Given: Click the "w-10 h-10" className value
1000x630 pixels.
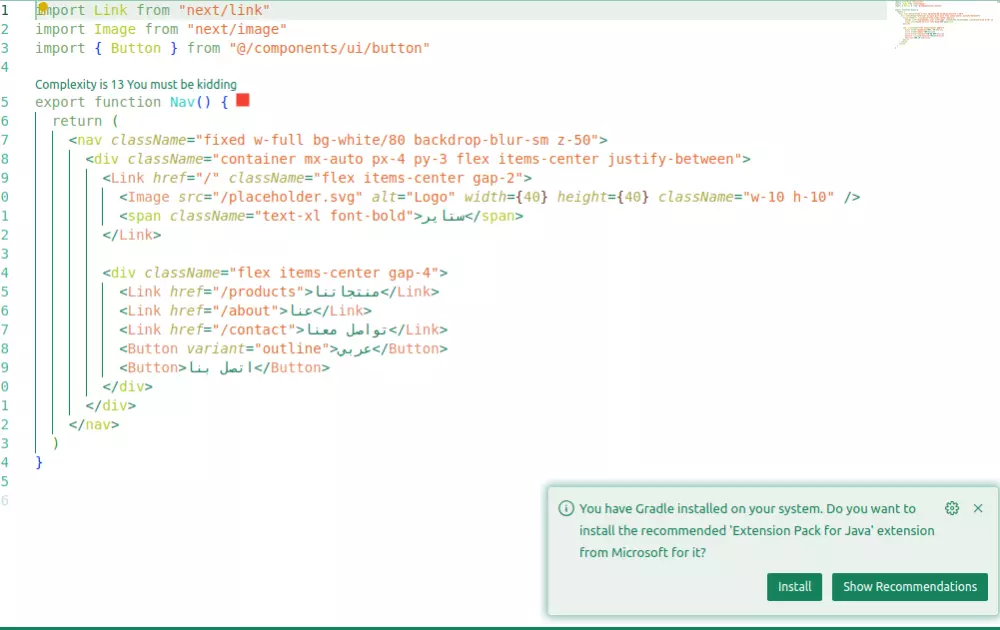Looking at the screenshot, I should [788, 197].
